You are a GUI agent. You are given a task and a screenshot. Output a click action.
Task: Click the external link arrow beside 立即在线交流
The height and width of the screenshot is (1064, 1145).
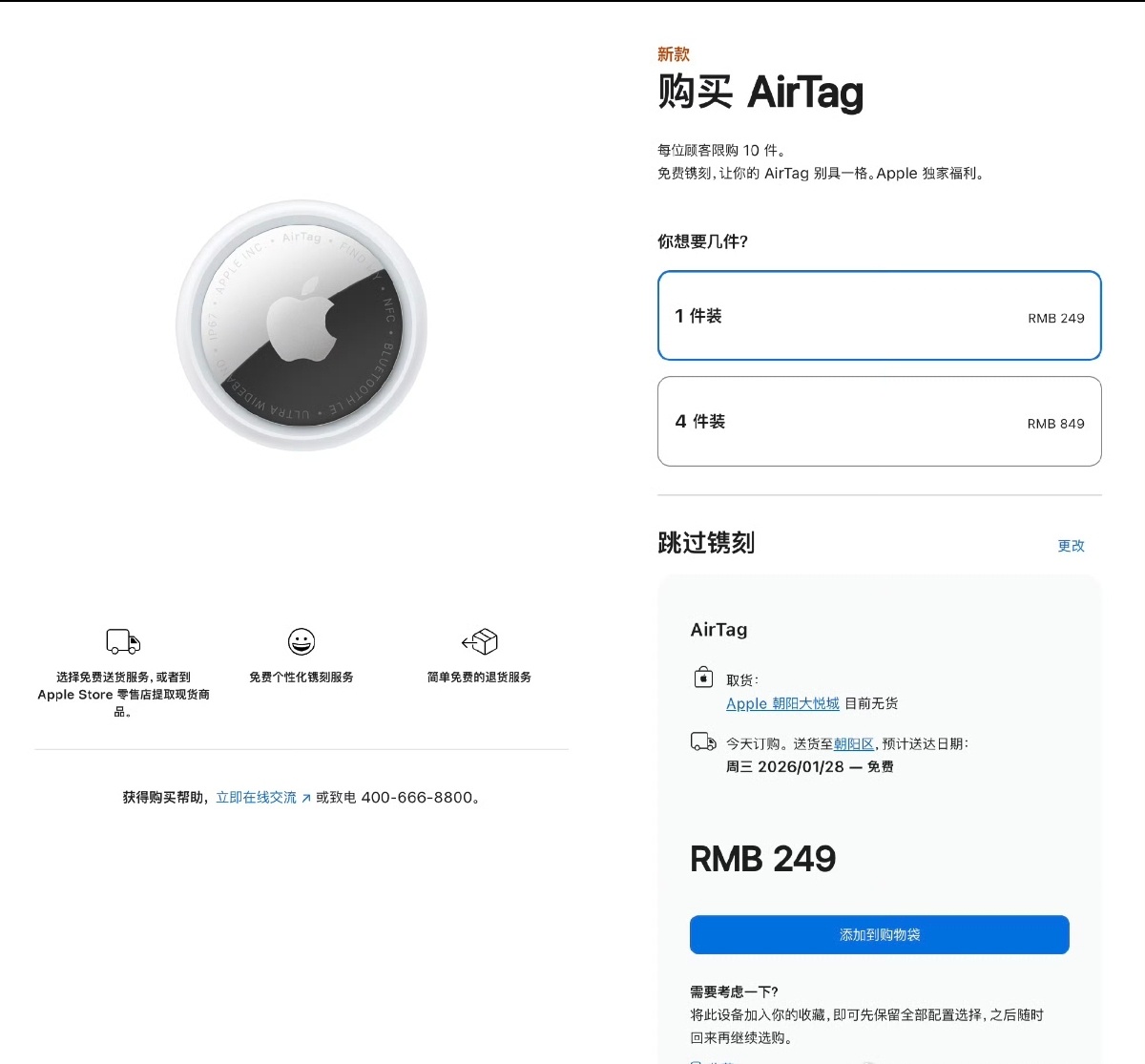[x=305, y=797]
